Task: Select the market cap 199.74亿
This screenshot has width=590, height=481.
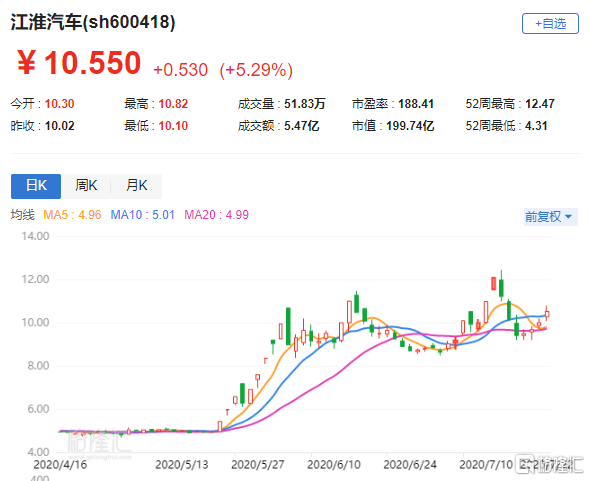Action: [x=410, y=126]
